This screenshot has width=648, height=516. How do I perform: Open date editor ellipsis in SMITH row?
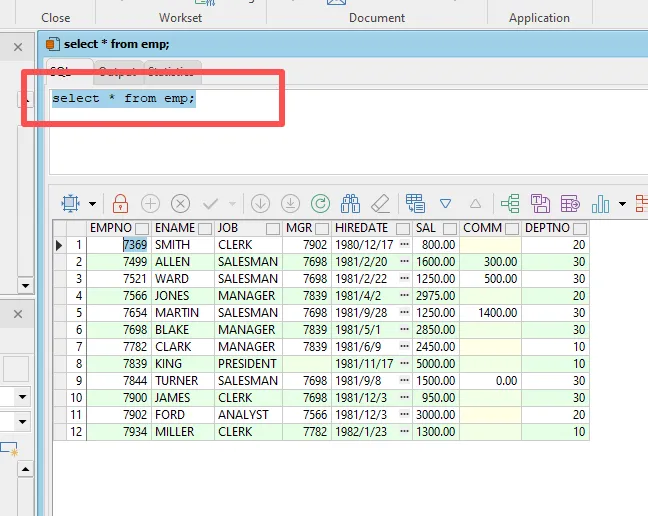pos(405,244)
